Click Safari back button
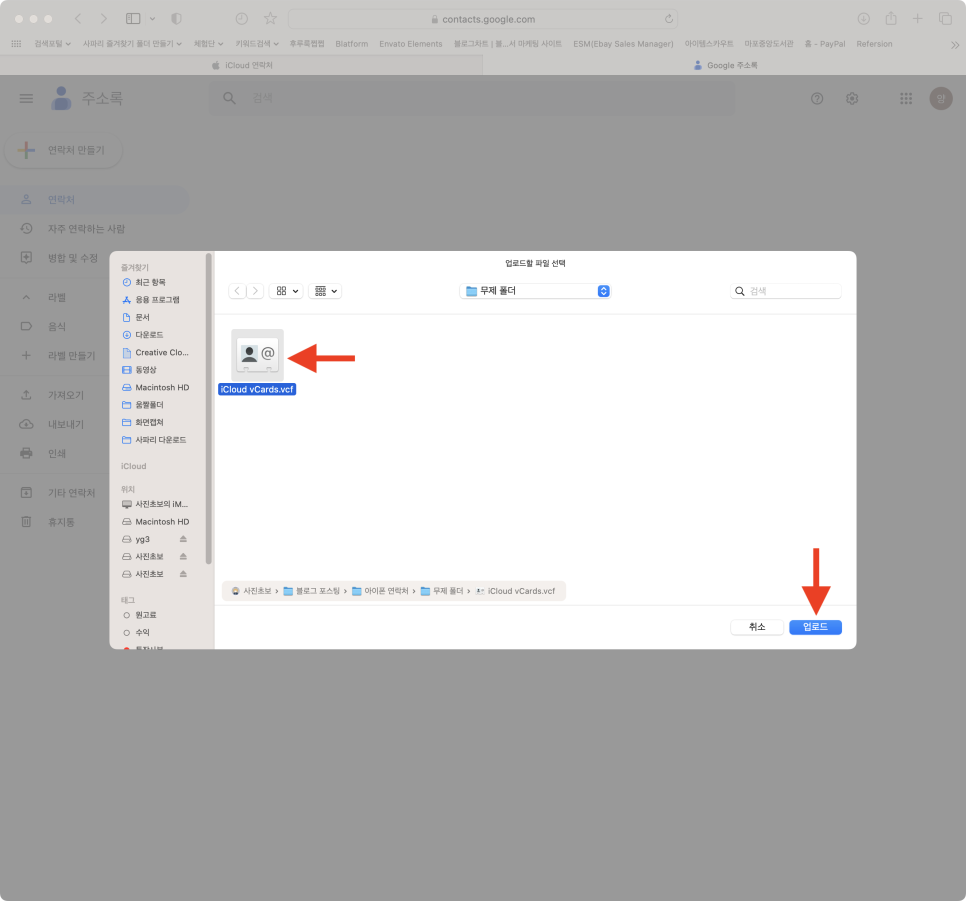Image resolution: width=966 pixels, height=901 pixels. [78, 19]
